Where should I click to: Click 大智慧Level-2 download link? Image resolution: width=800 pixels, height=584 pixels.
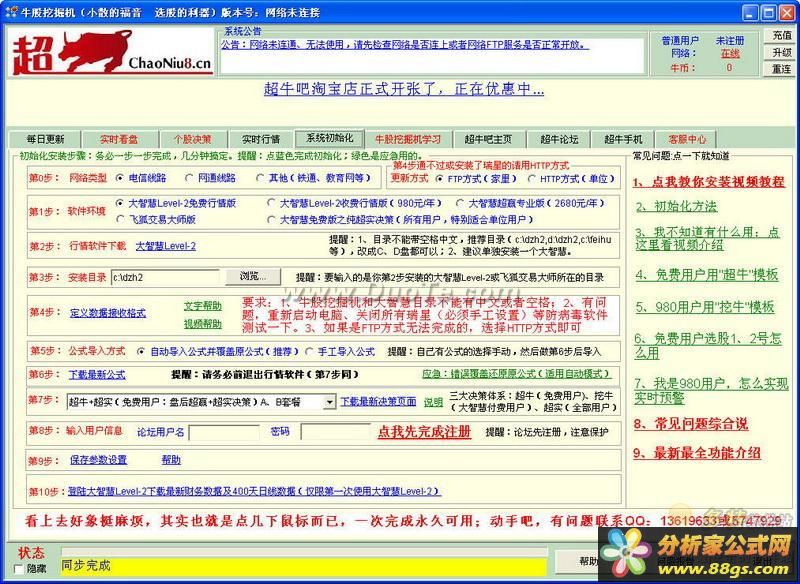click(165, 246)
